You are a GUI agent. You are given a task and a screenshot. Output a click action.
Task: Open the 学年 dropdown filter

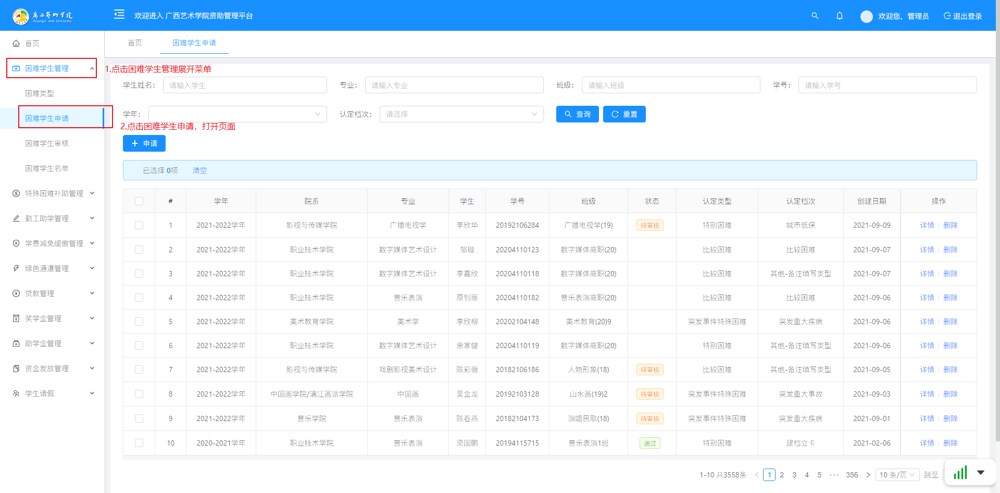[237, 114]
